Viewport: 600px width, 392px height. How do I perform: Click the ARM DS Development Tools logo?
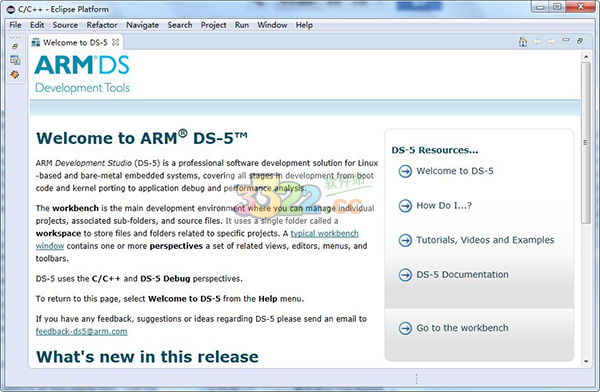[82, 74]
